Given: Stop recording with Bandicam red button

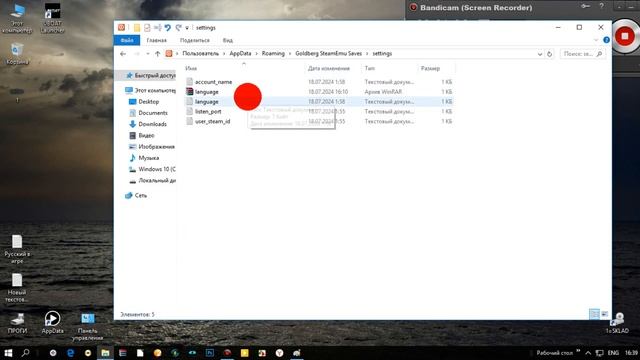Looking at the screenshot, I should click(x=624, y=36).
